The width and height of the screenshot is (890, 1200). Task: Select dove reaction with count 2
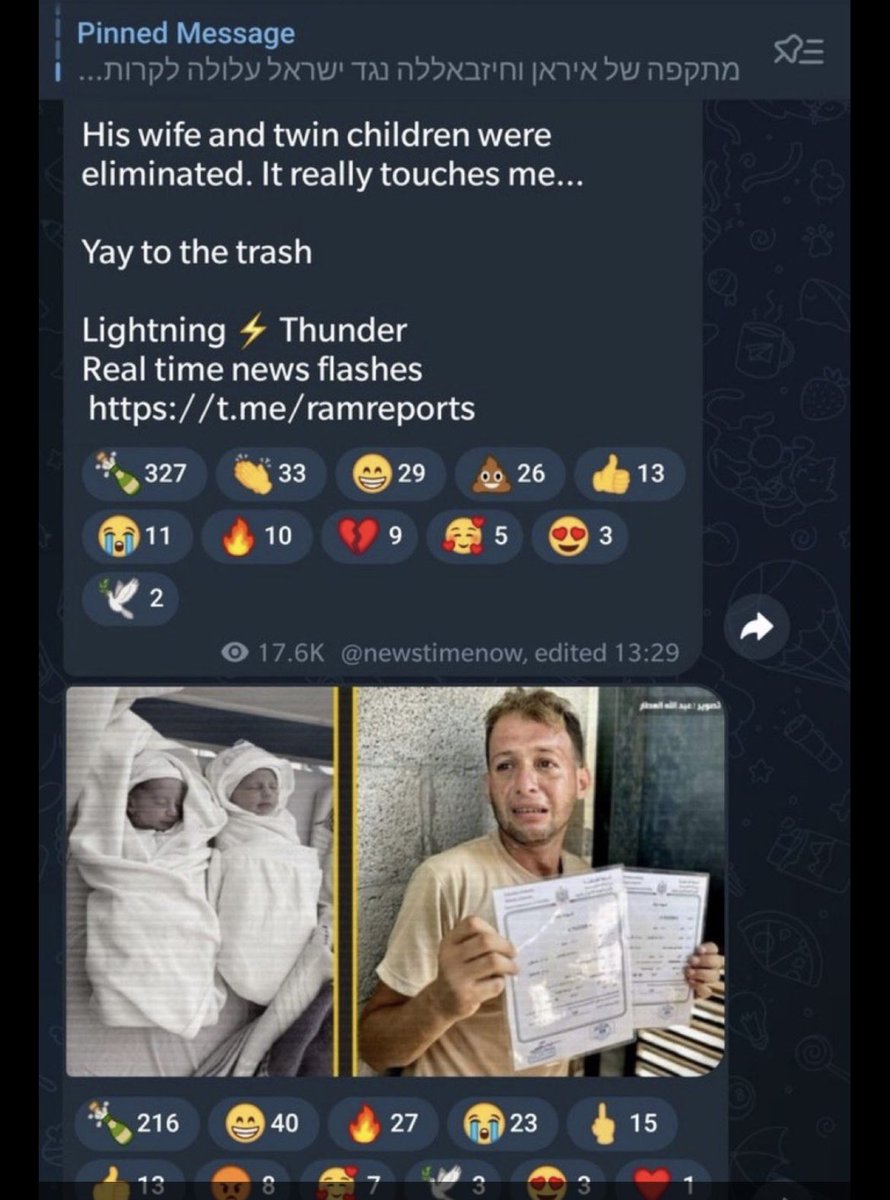131,599
